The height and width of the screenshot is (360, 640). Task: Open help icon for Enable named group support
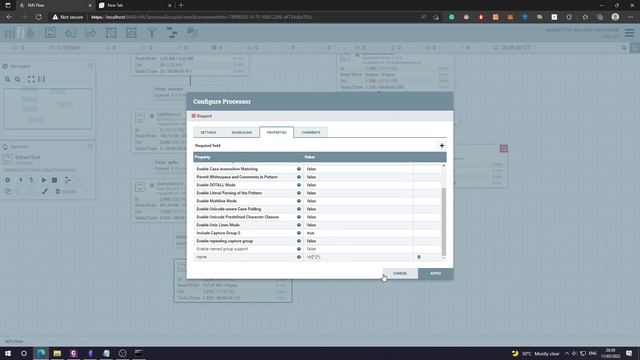click(x=299, y=249)
